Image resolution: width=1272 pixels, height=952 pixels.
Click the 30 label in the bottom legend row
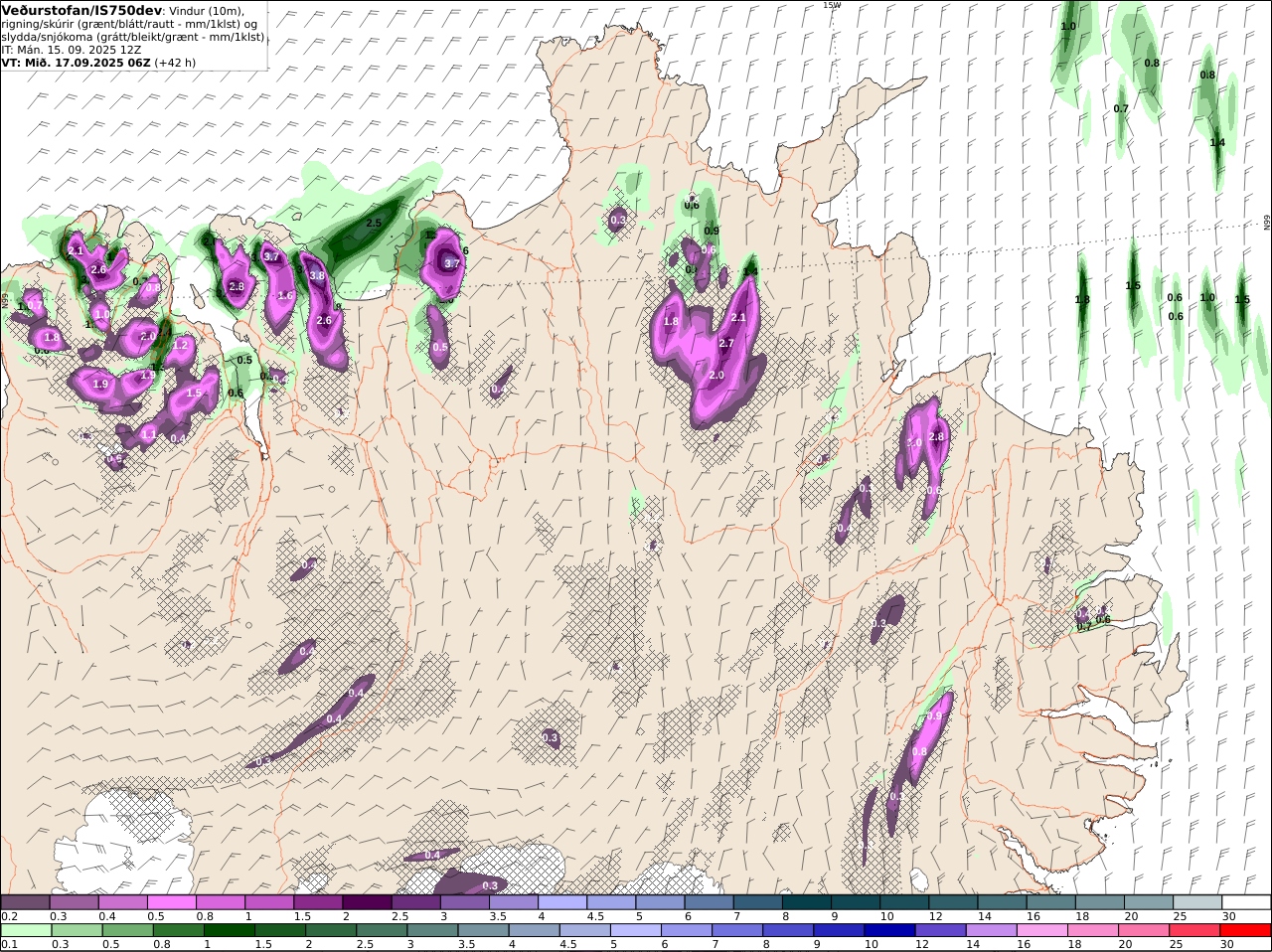pyautogui.click(x=1227, y=944)
